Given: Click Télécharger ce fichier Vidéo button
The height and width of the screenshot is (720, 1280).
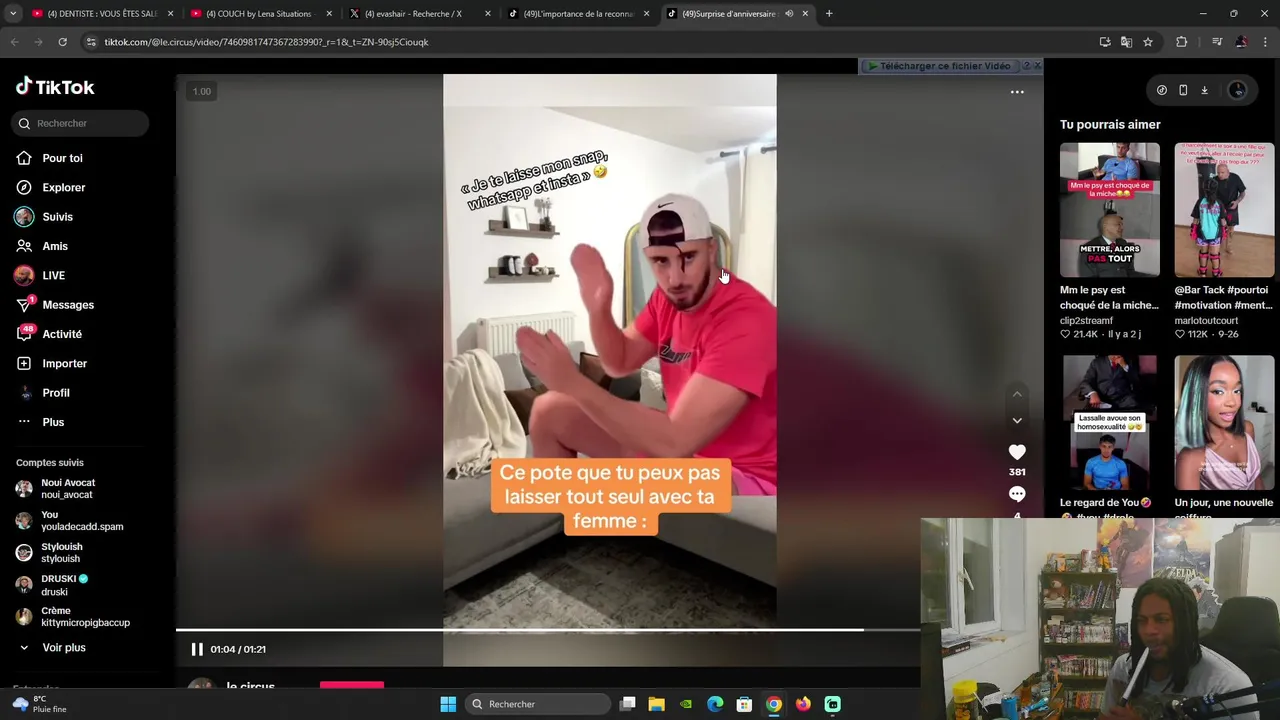Looking at the screenshot, I should 939,66.
